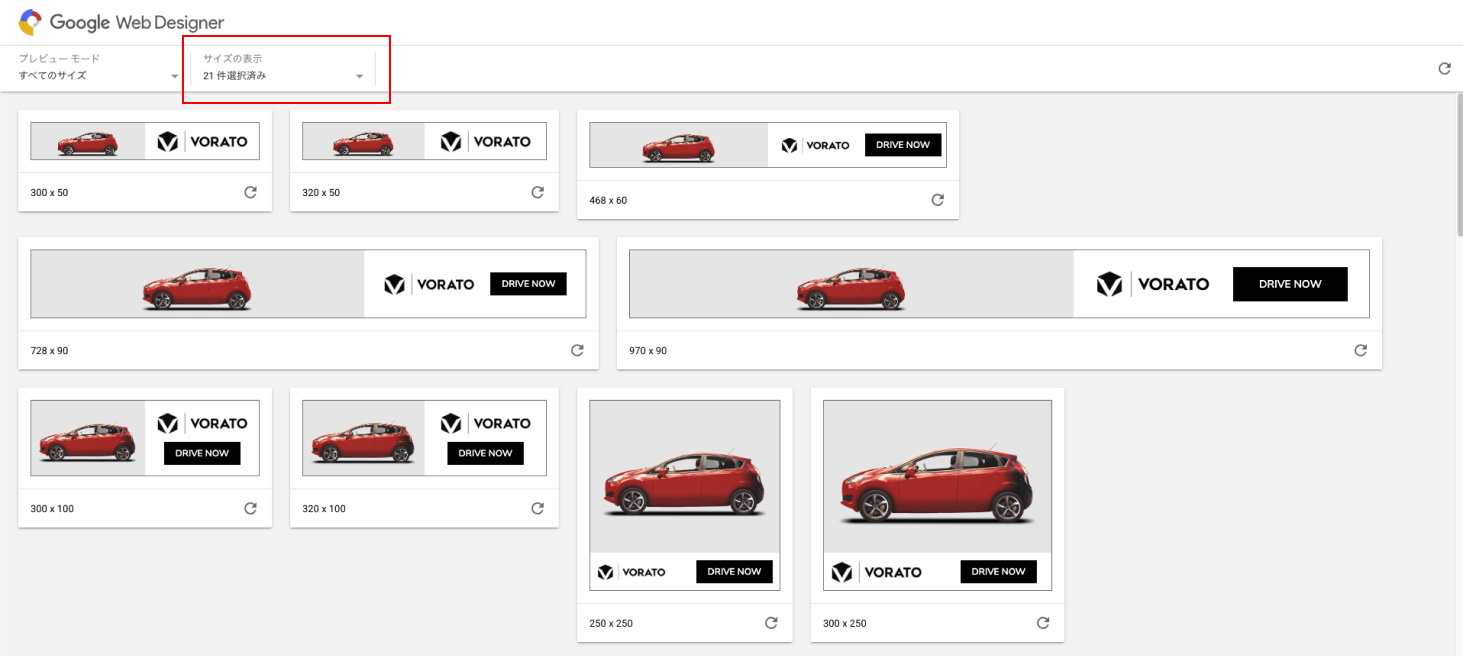Refresh the 970 x 90 banner preview
The width and height of the screenshot is (1463, 656).
pyautogui.click(x=1360, y=350)
